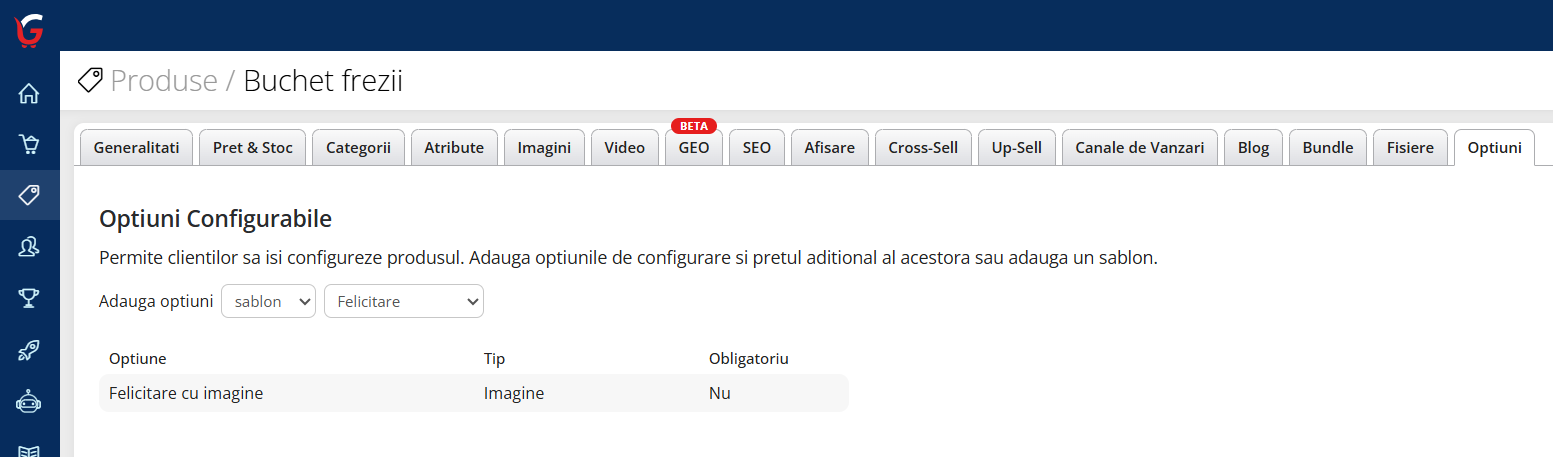
Task: Open the Atribute tab
Action: [454, 147]
